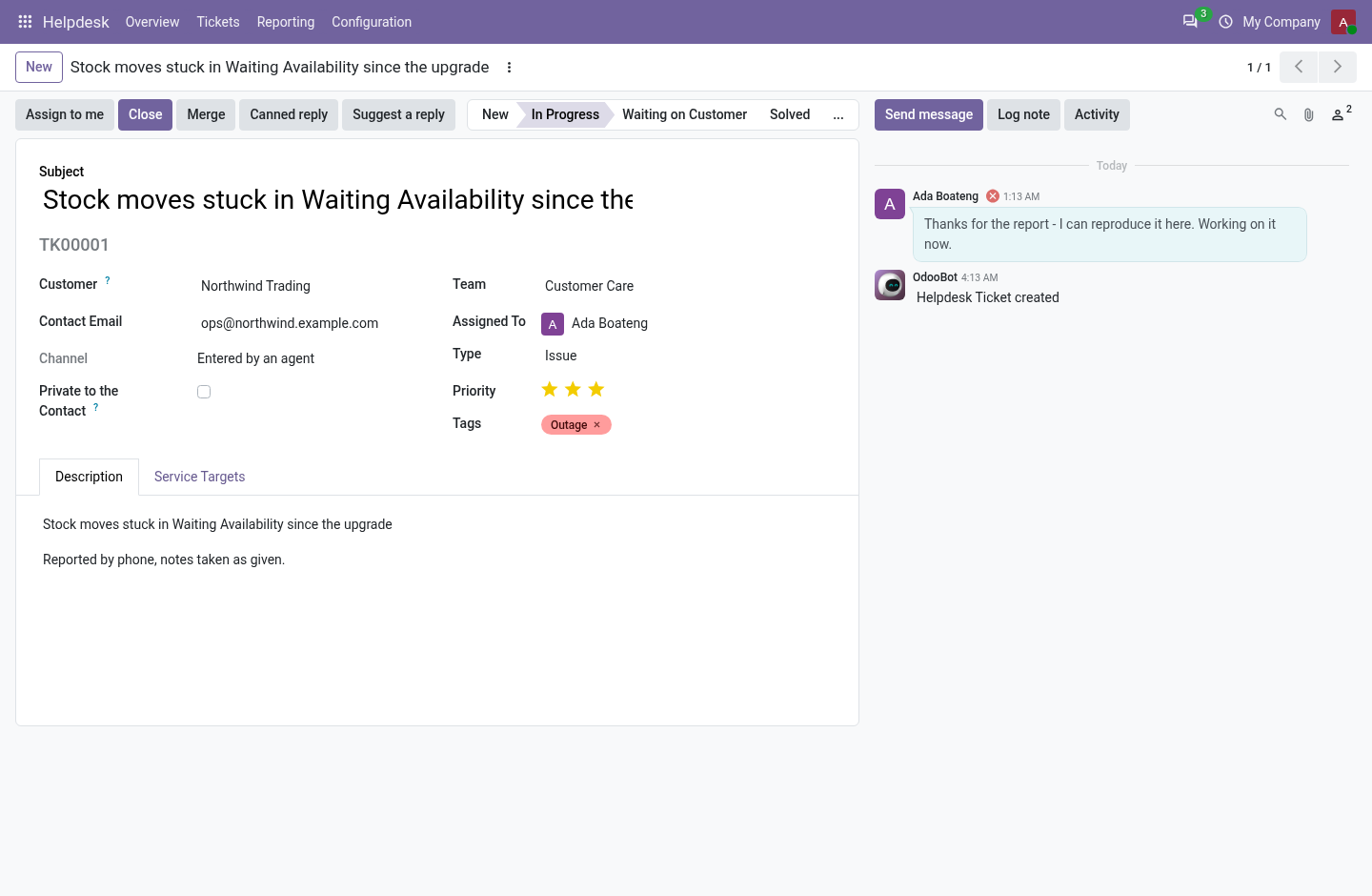Show followers icon with count 2
The width and height of the screenshot is (1372, 896).
[x=1342, y=114]
